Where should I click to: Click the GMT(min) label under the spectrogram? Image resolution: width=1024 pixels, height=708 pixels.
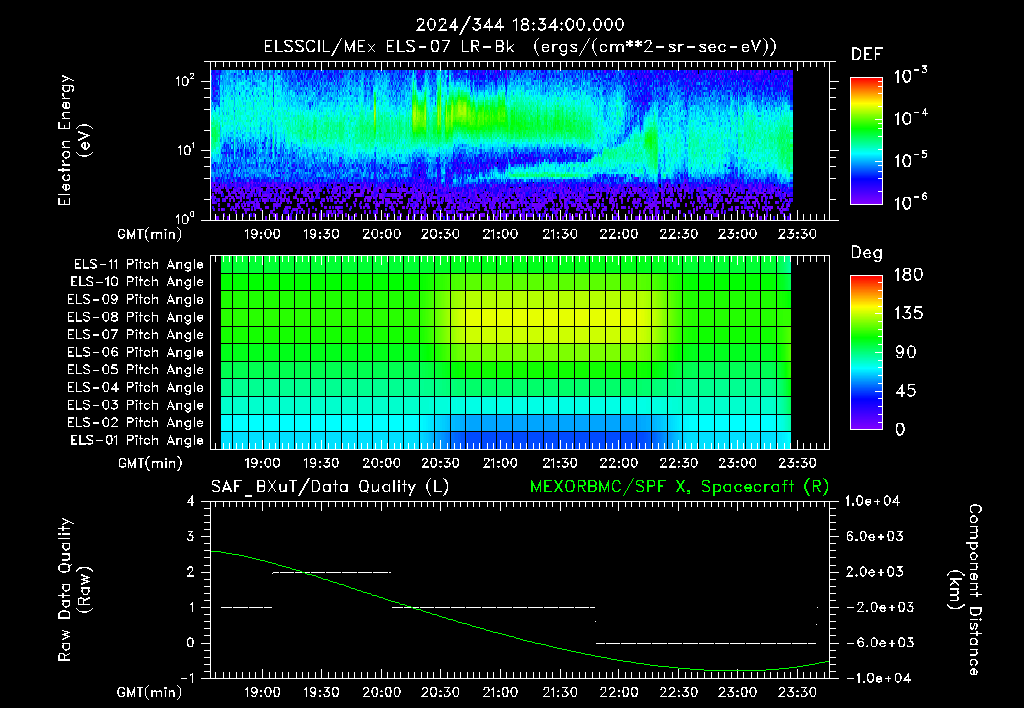point(150,234)
